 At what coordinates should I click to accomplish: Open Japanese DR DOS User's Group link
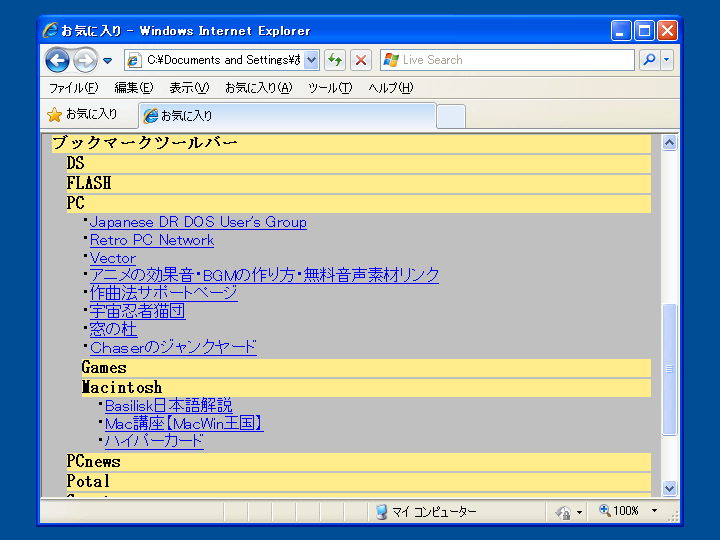click(x=198, y=222)
